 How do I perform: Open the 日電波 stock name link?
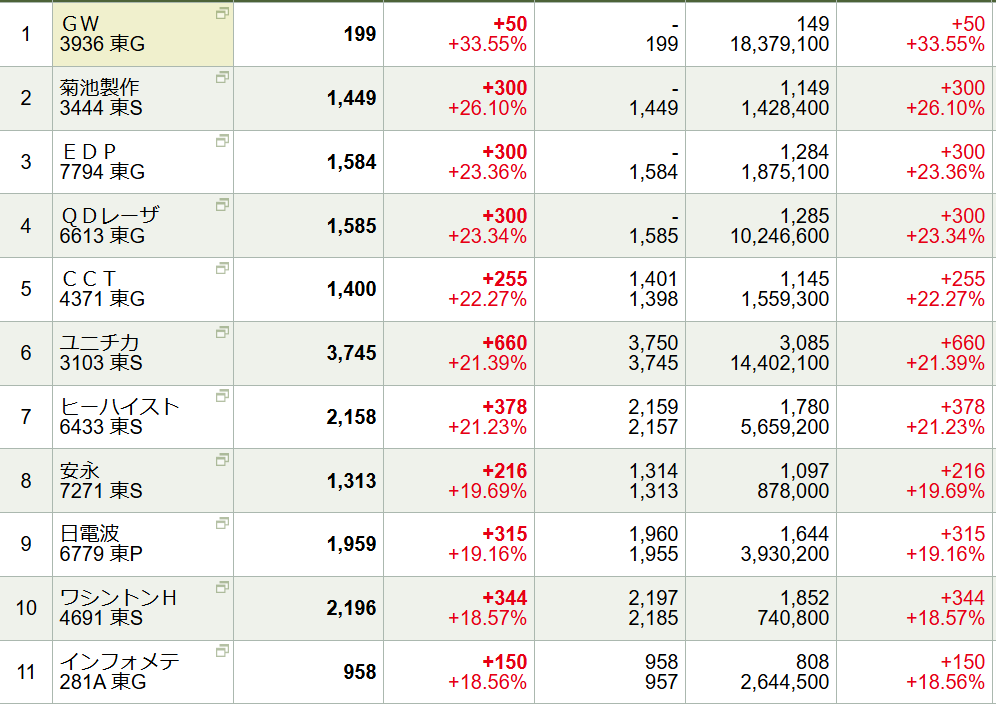[90, 534]
